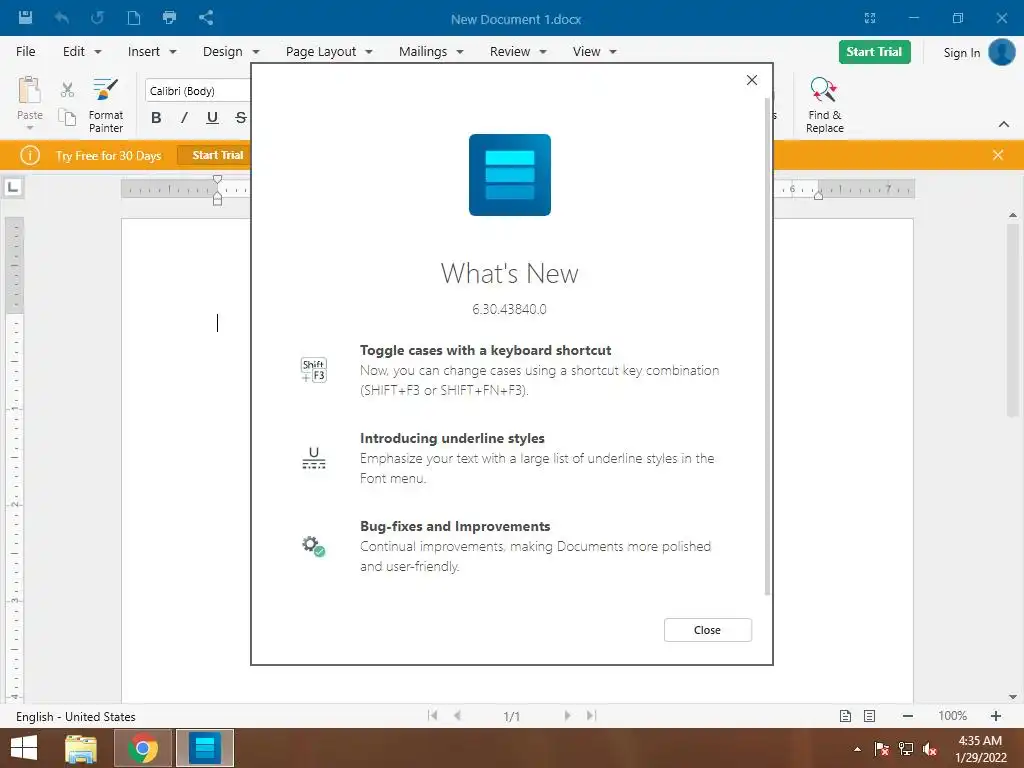Toggle Strikethrough formatting
The height and width of the screenshot is (768, 1024).
tap(240, 118)
